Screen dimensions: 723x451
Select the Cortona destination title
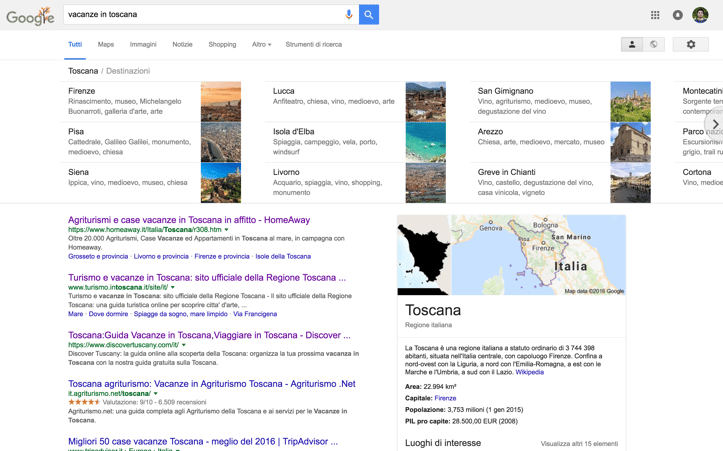pos(697,172)
